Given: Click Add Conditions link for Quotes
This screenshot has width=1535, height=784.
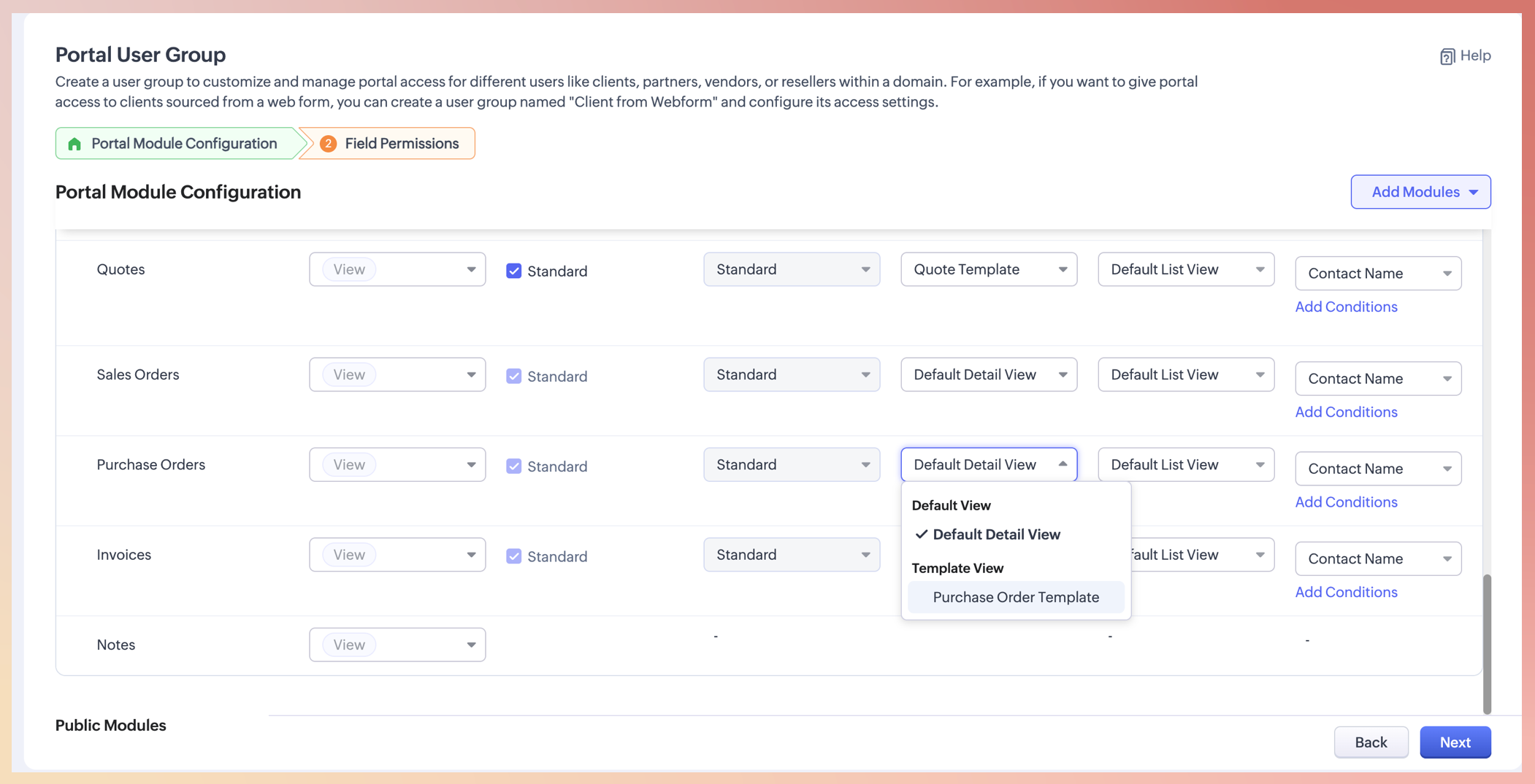Looking at the screenshot, I should pos(1346,307).
